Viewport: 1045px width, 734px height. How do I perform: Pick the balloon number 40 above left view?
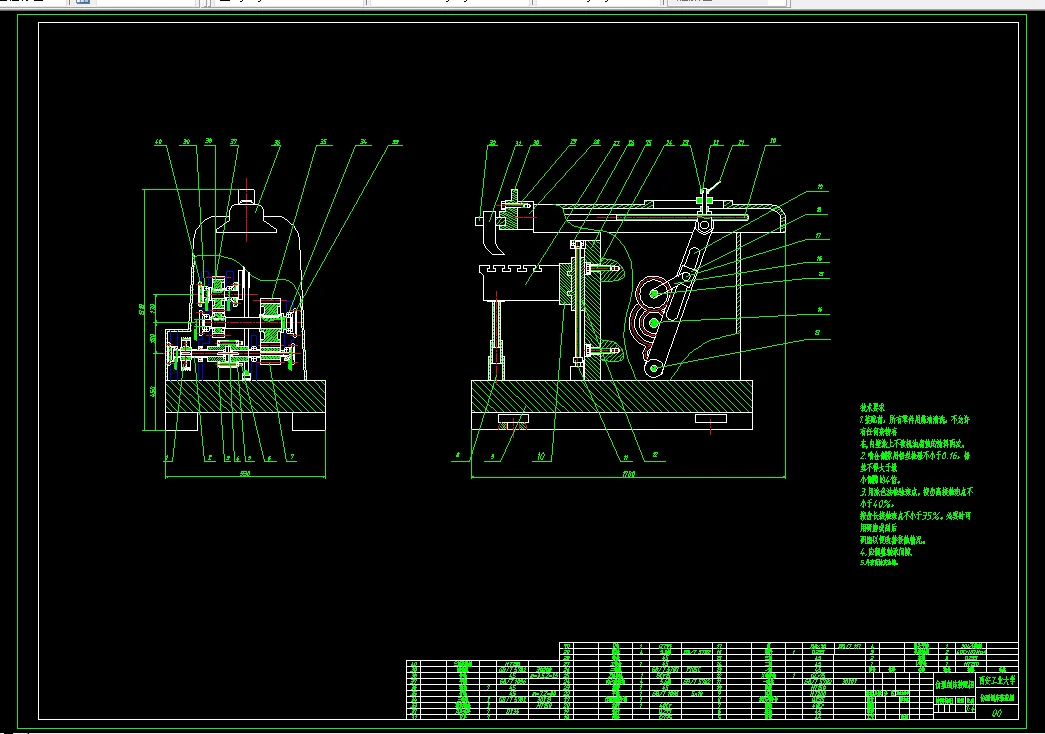tap(158, 141)
